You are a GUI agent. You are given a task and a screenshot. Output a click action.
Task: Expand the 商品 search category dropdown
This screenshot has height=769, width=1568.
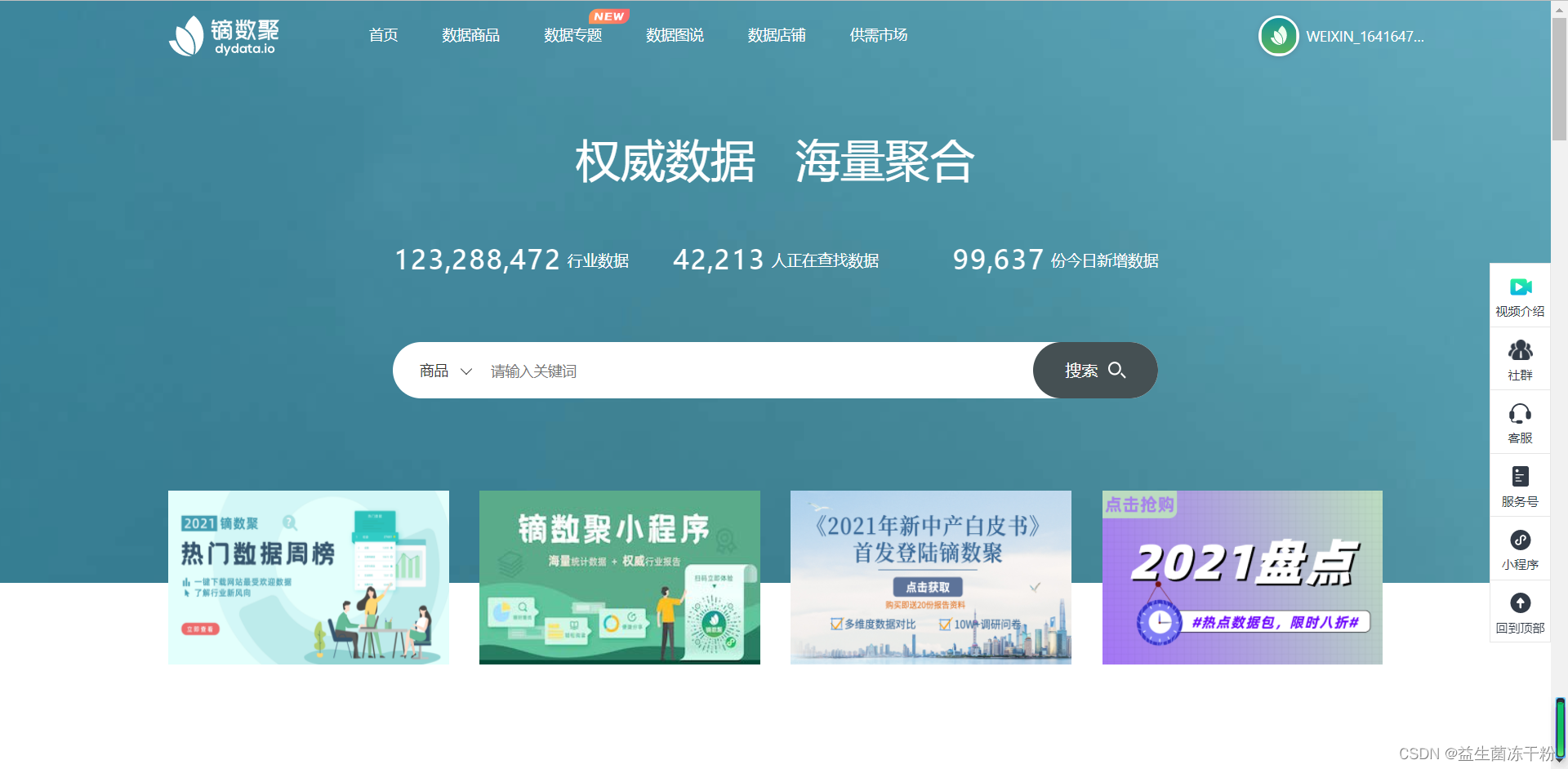point(446,371)
